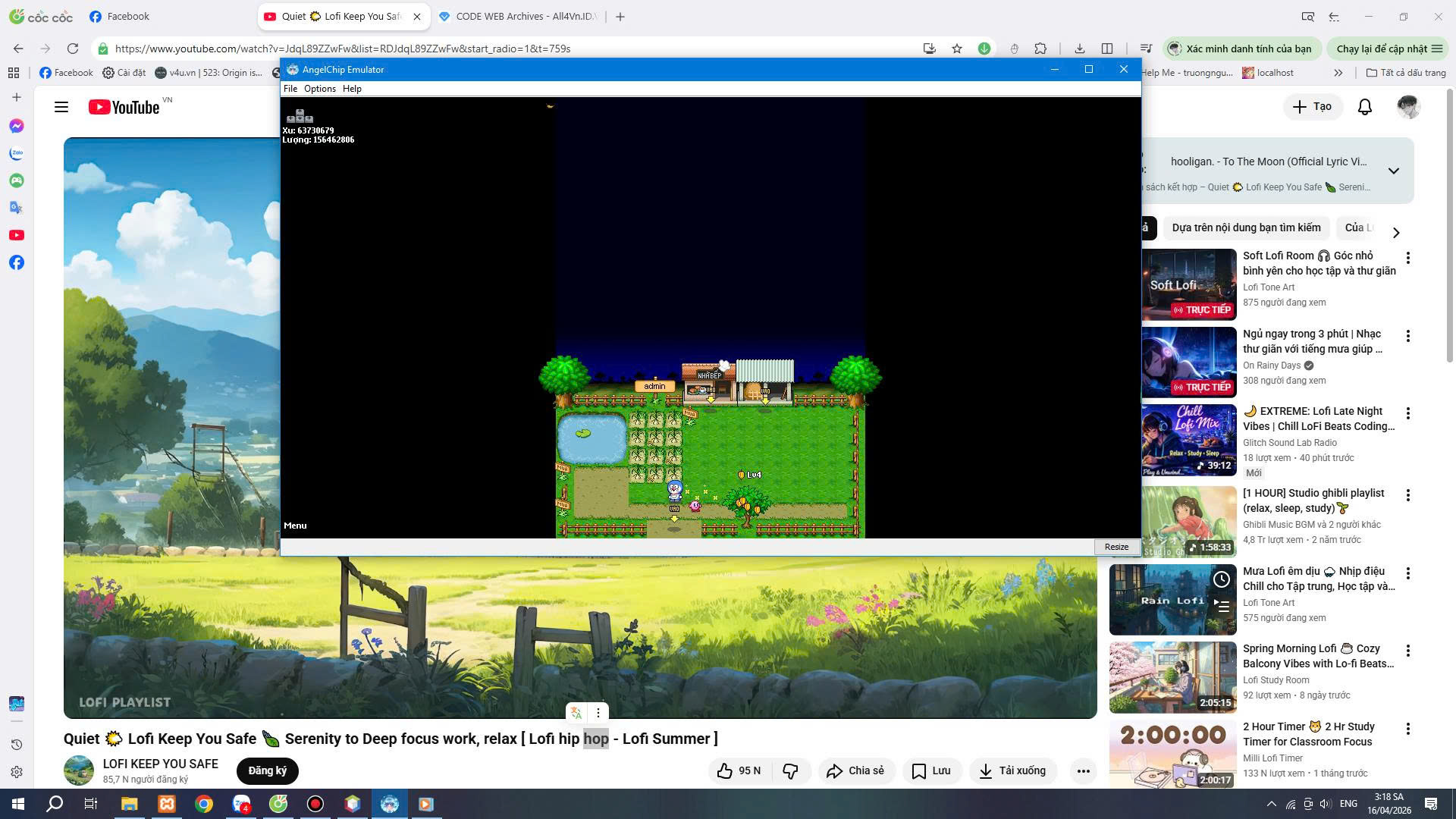
Task: Expand hidden bookmarks with the double chevron
Action: (1338, 73)
